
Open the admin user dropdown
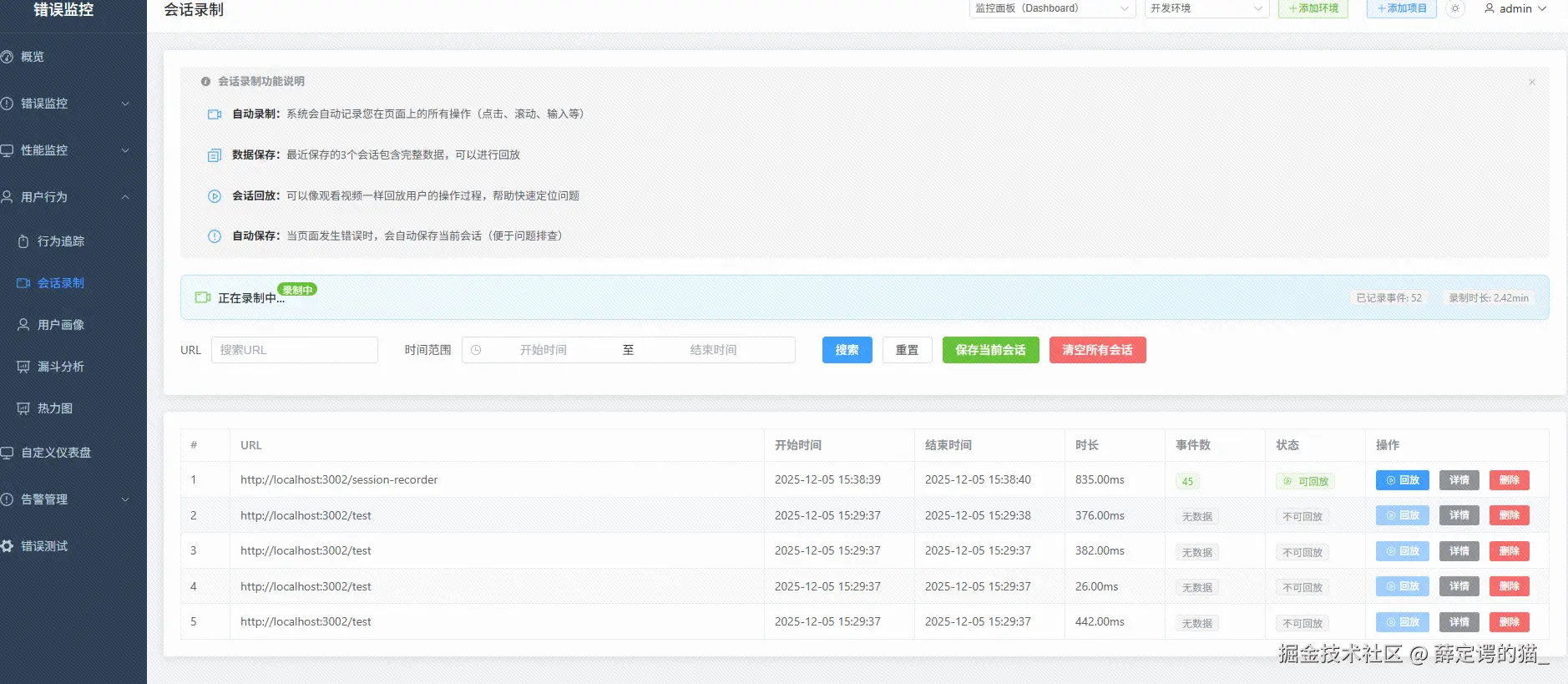1515,8
